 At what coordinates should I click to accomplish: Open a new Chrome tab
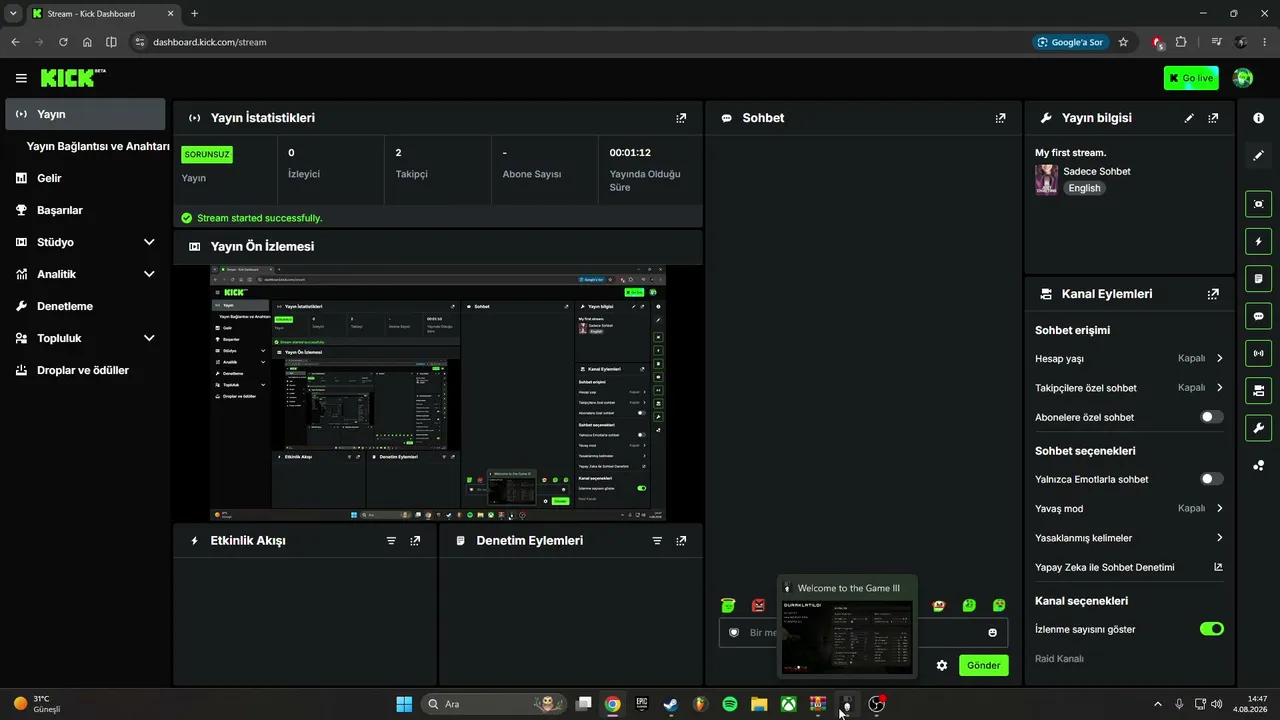pyautogui.click(x=194, y=13)
